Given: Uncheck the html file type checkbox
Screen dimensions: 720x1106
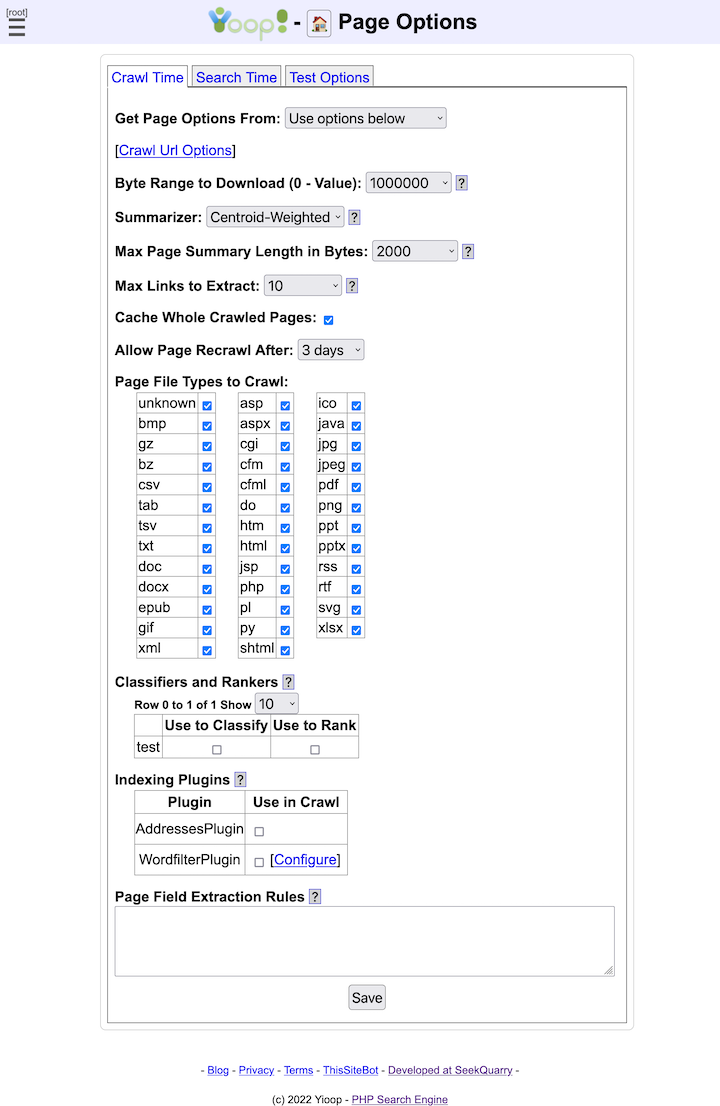Looking at the screenshot, I should click(x=286, y=548).
